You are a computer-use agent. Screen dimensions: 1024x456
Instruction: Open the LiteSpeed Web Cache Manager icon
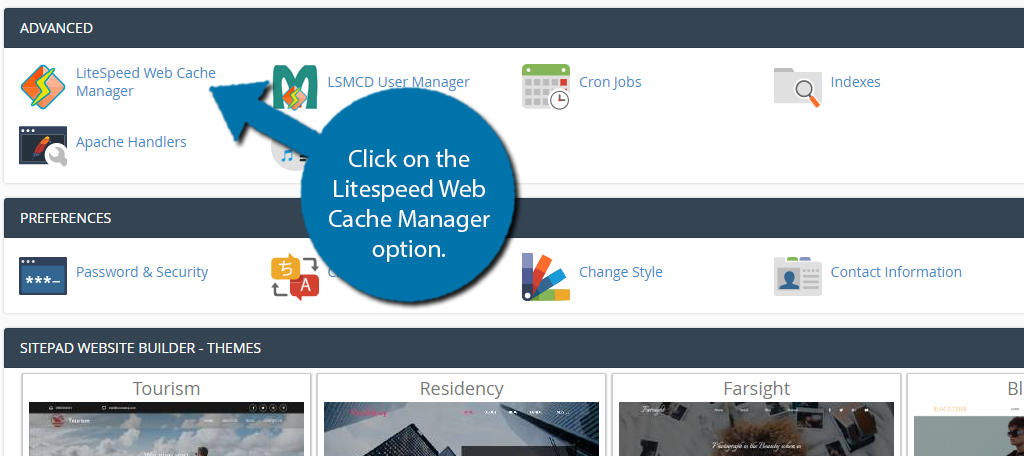click(42, 86)
